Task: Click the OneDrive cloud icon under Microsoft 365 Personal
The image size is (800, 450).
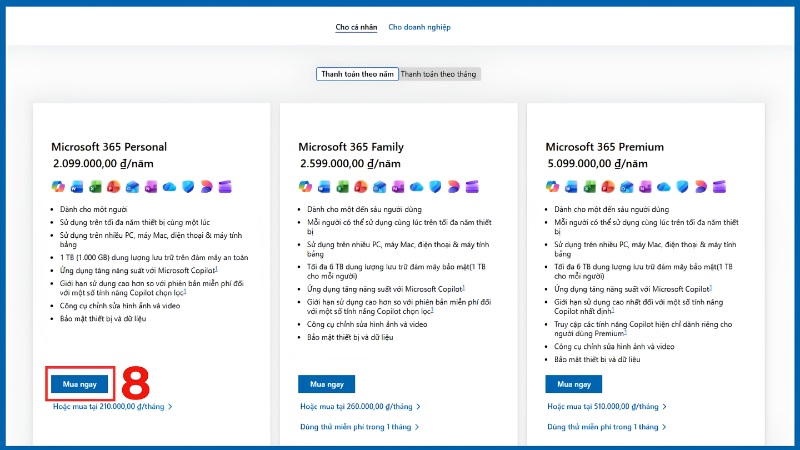Action: pyautogui.click(x=169, y=187)
